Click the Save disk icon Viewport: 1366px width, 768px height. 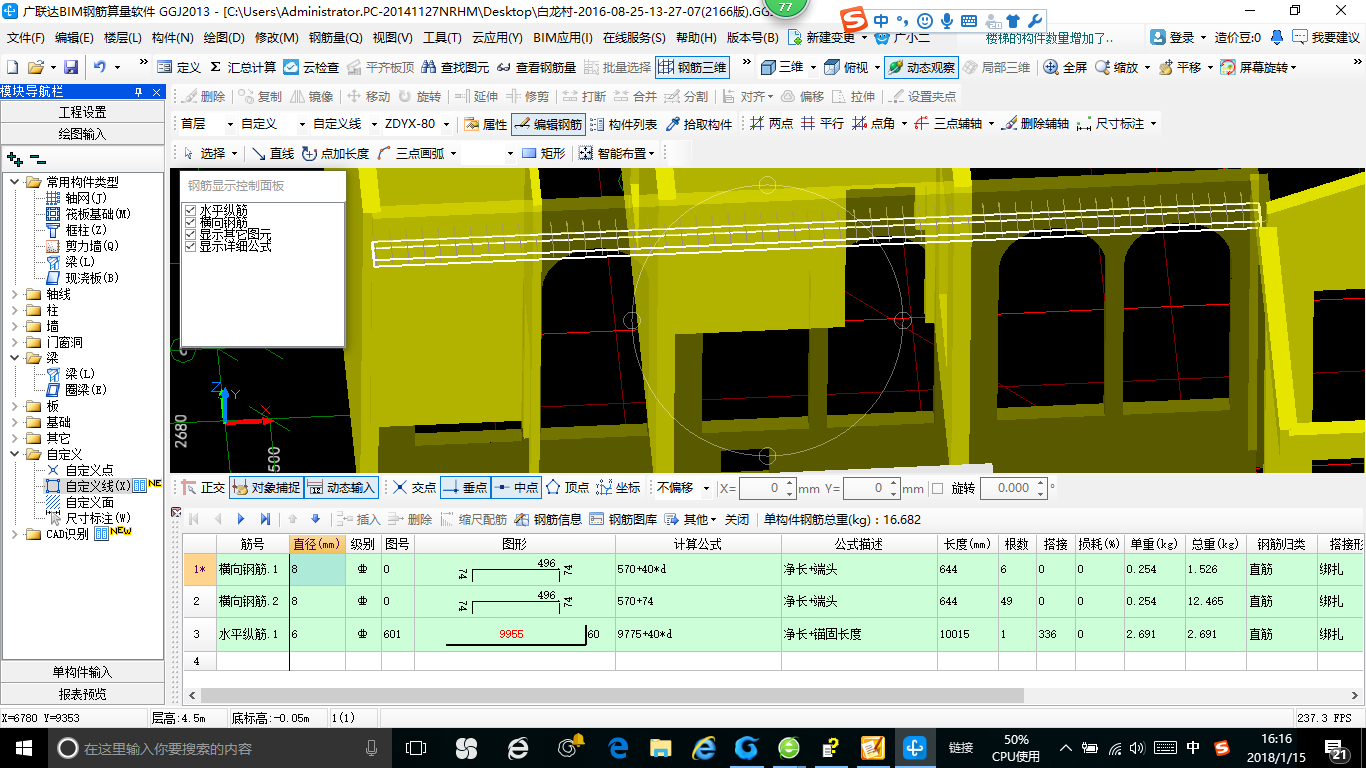[x=71, y=67]
